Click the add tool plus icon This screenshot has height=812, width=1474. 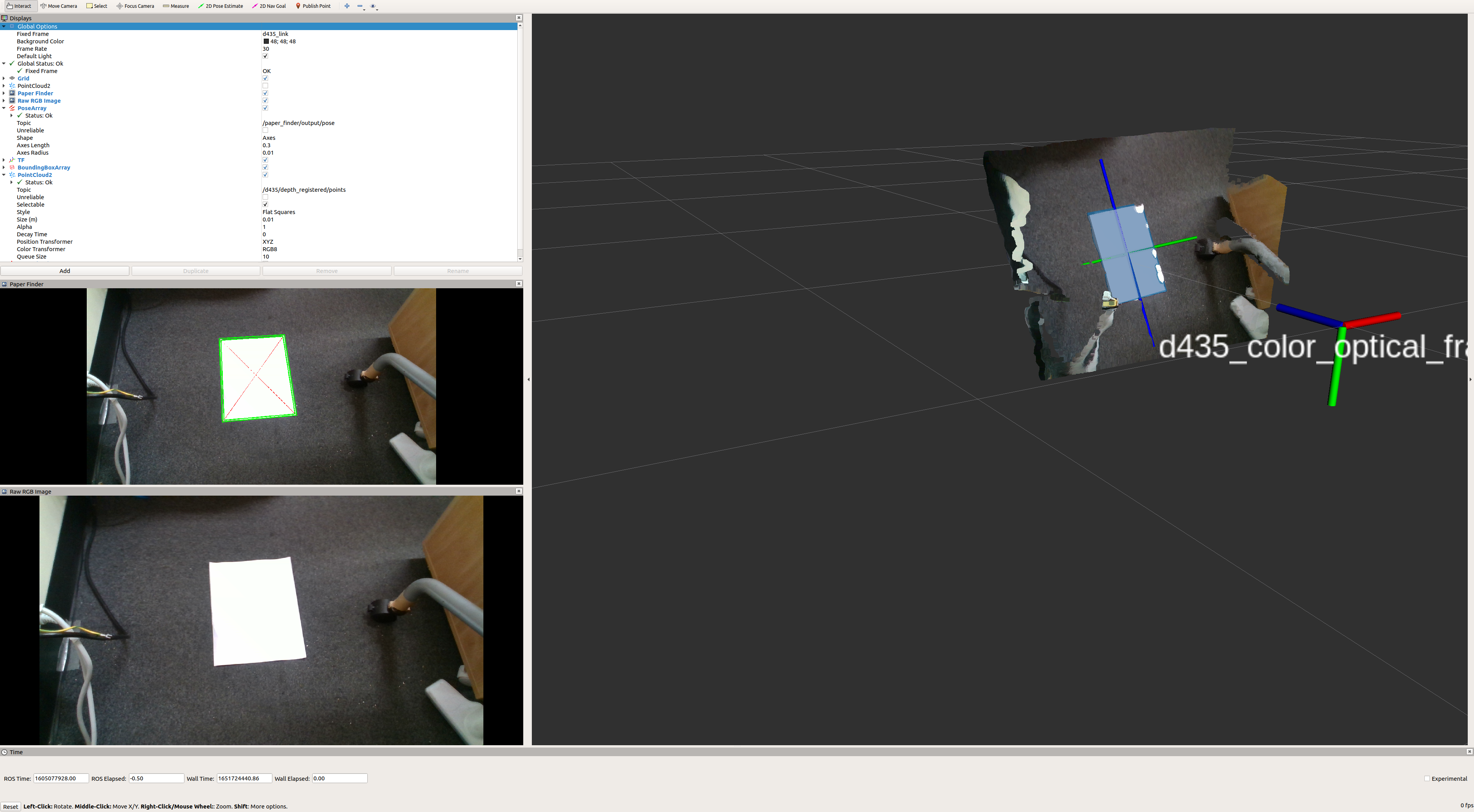pos(347,6)
